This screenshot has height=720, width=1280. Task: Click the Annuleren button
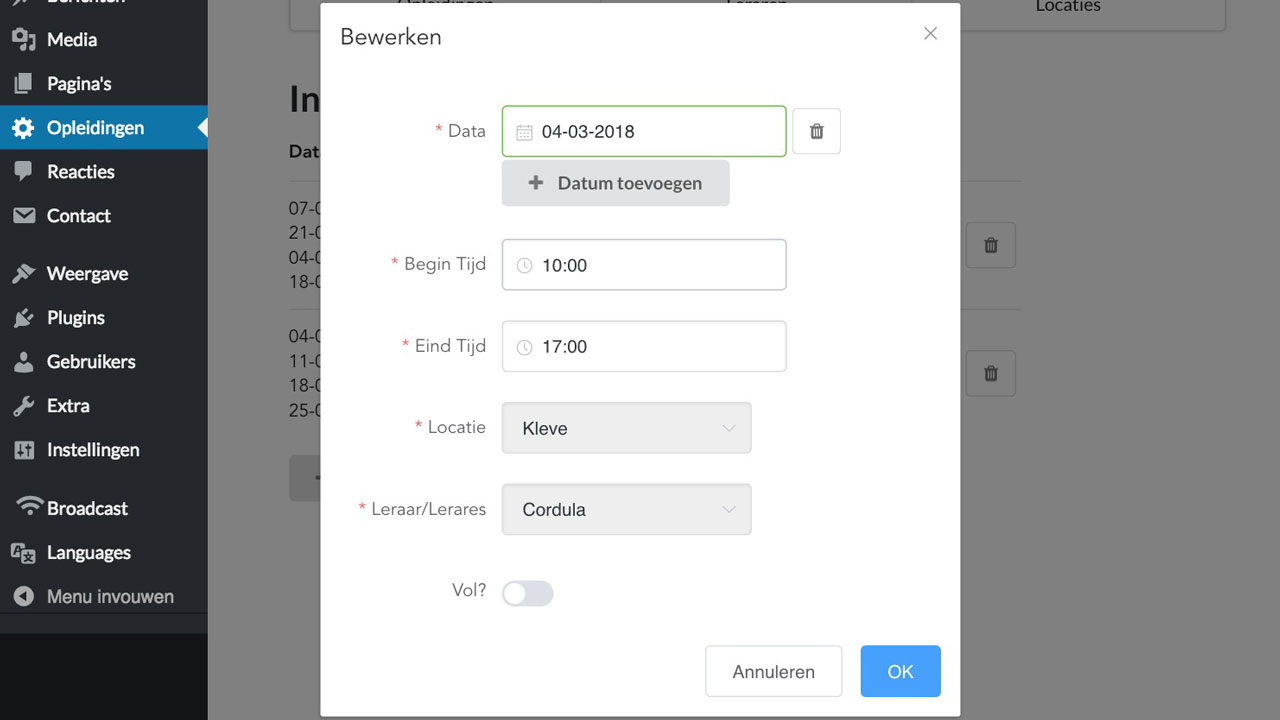pyautogui.click(x=773, y=671)
